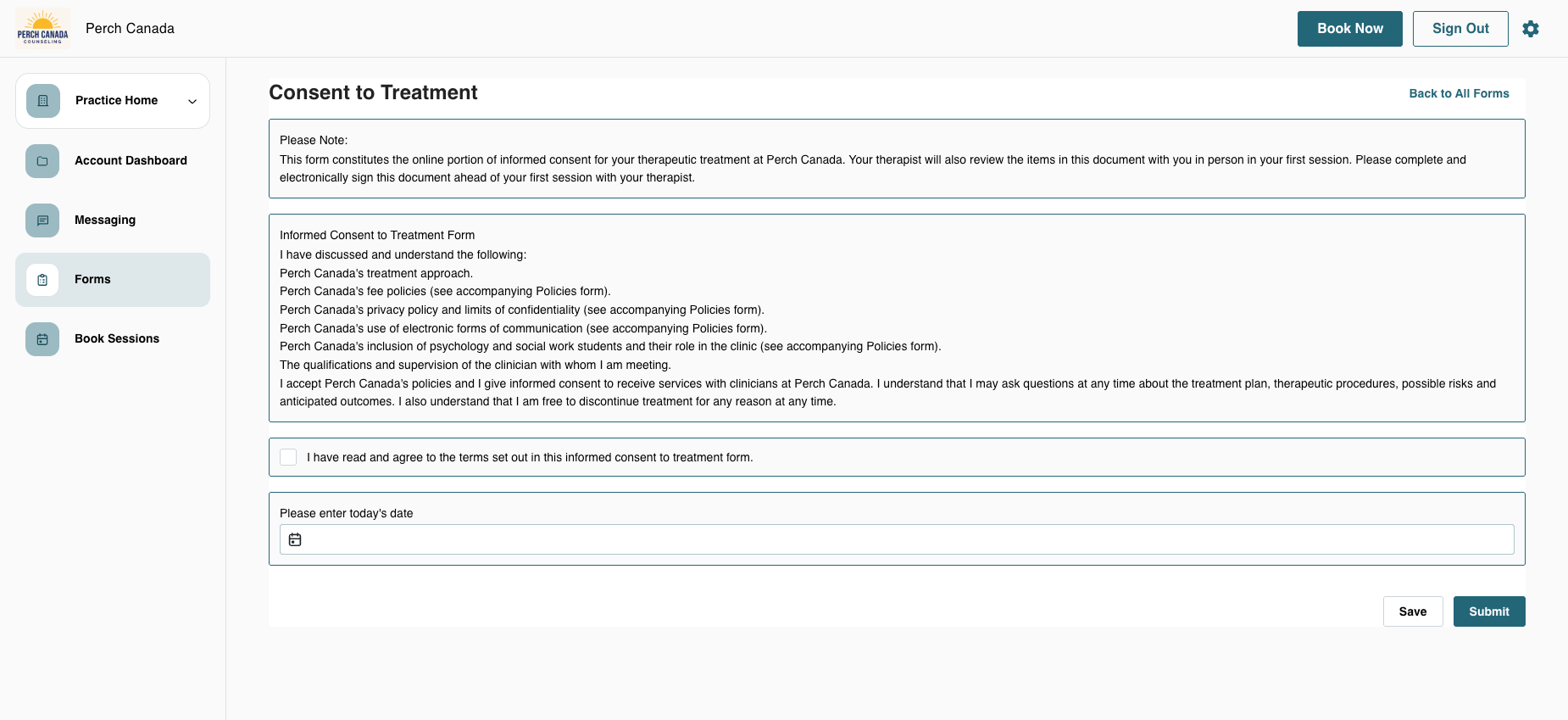
Task: Open settings via the gear icon
Action: pyautogui.click(x=1531, y=29)
